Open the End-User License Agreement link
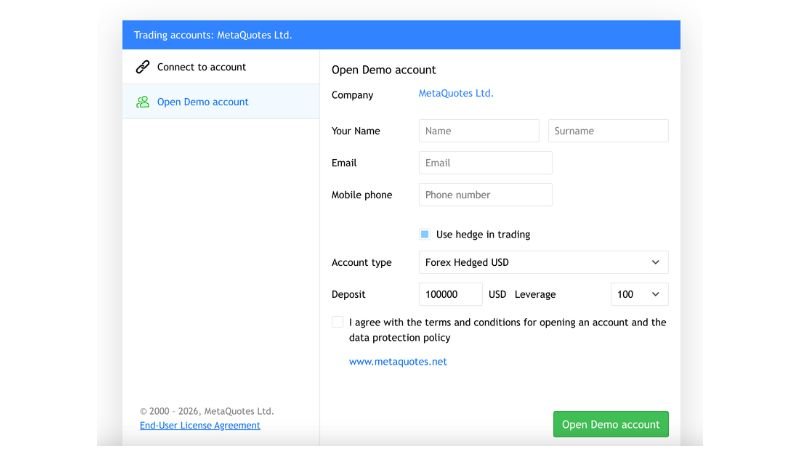This screenshot has height=450, width=800. (200, 426)
